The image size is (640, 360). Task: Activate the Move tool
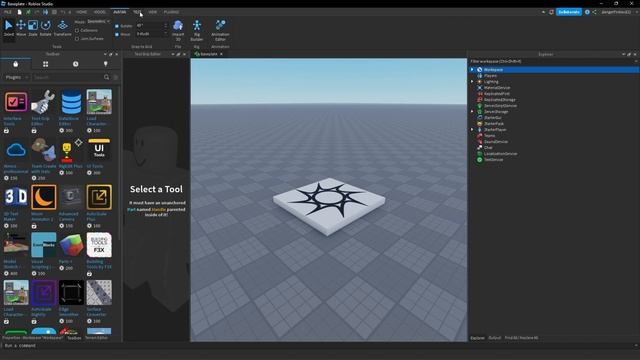coord(21,28)
